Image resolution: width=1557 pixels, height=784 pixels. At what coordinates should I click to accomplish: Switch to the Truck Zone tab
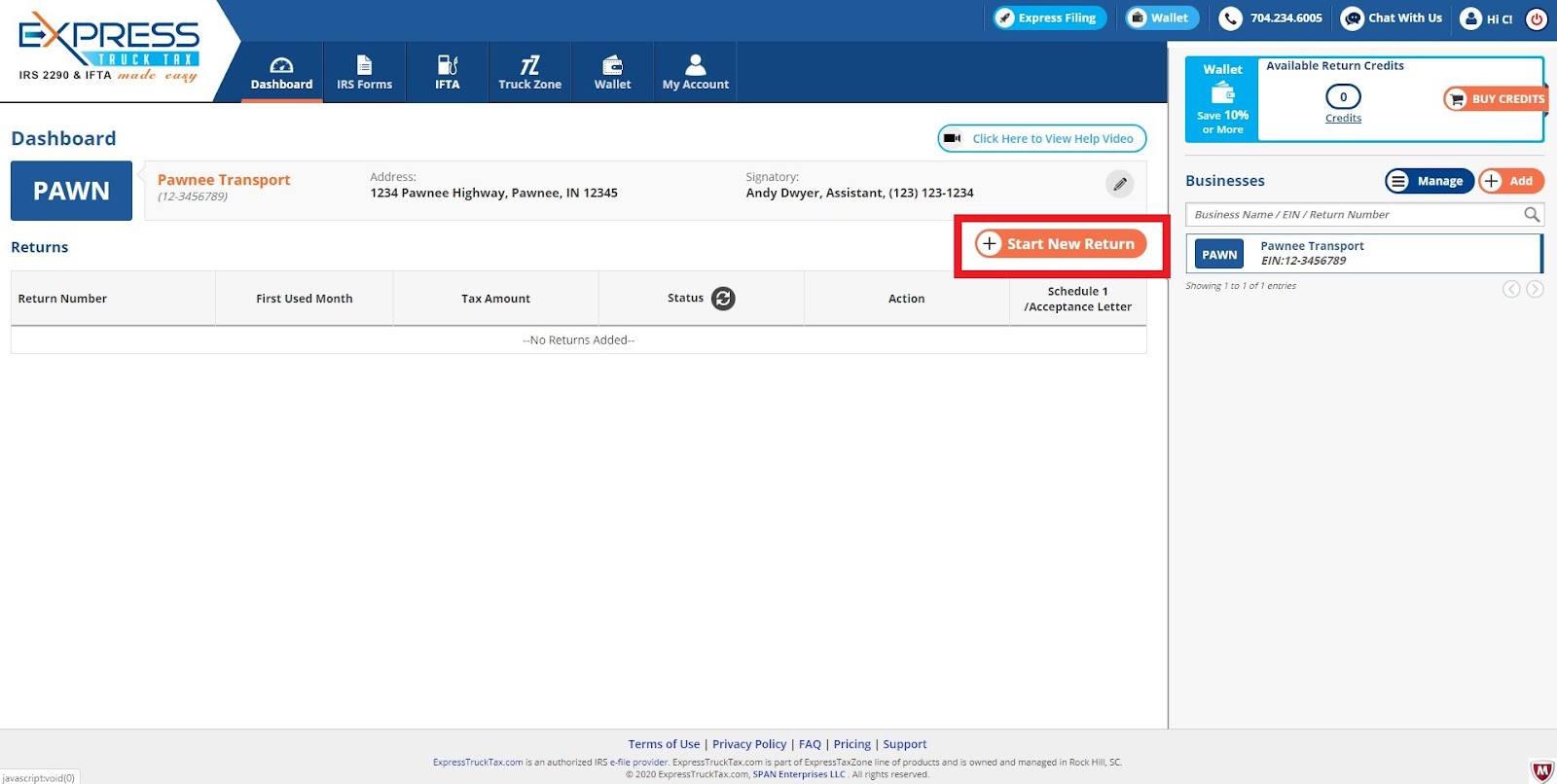[x=529, y=73]
